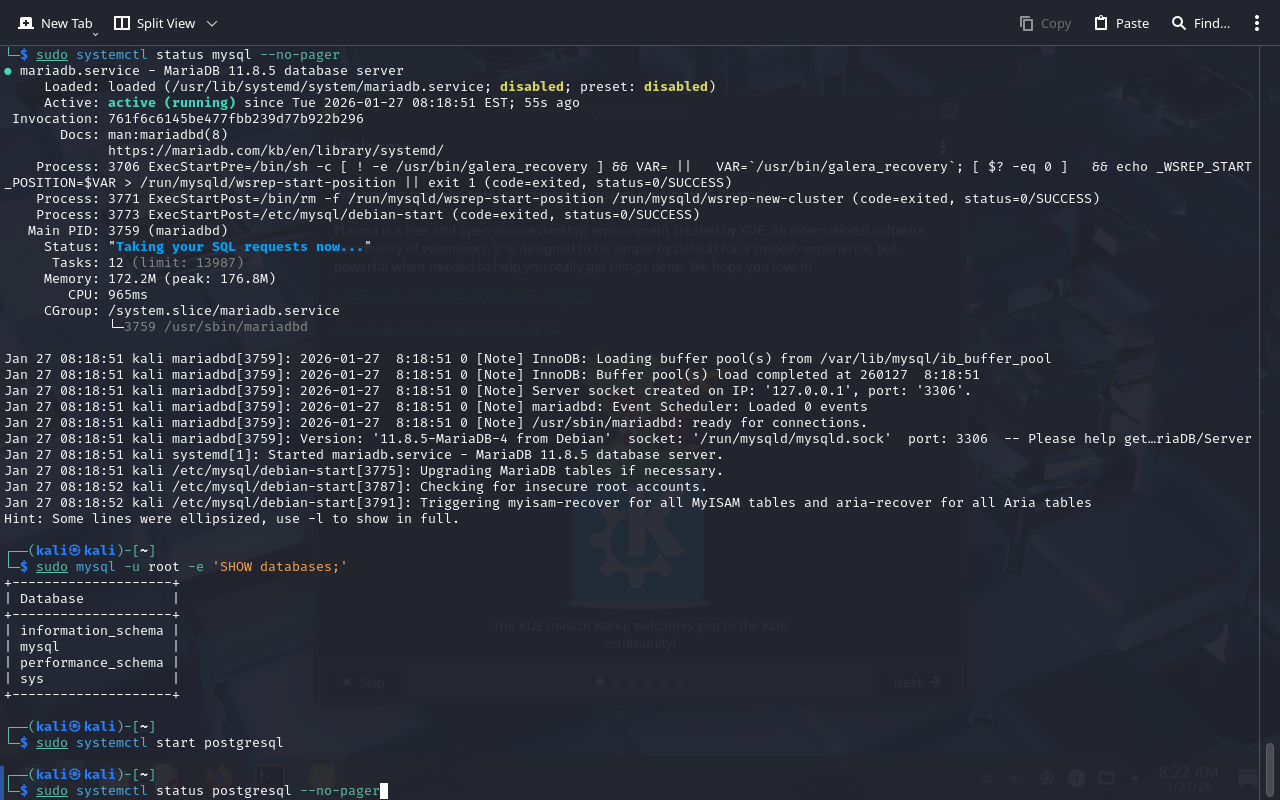Click performance_schema in the database list
Screen dimensions: 1280x800
(91, 663)
